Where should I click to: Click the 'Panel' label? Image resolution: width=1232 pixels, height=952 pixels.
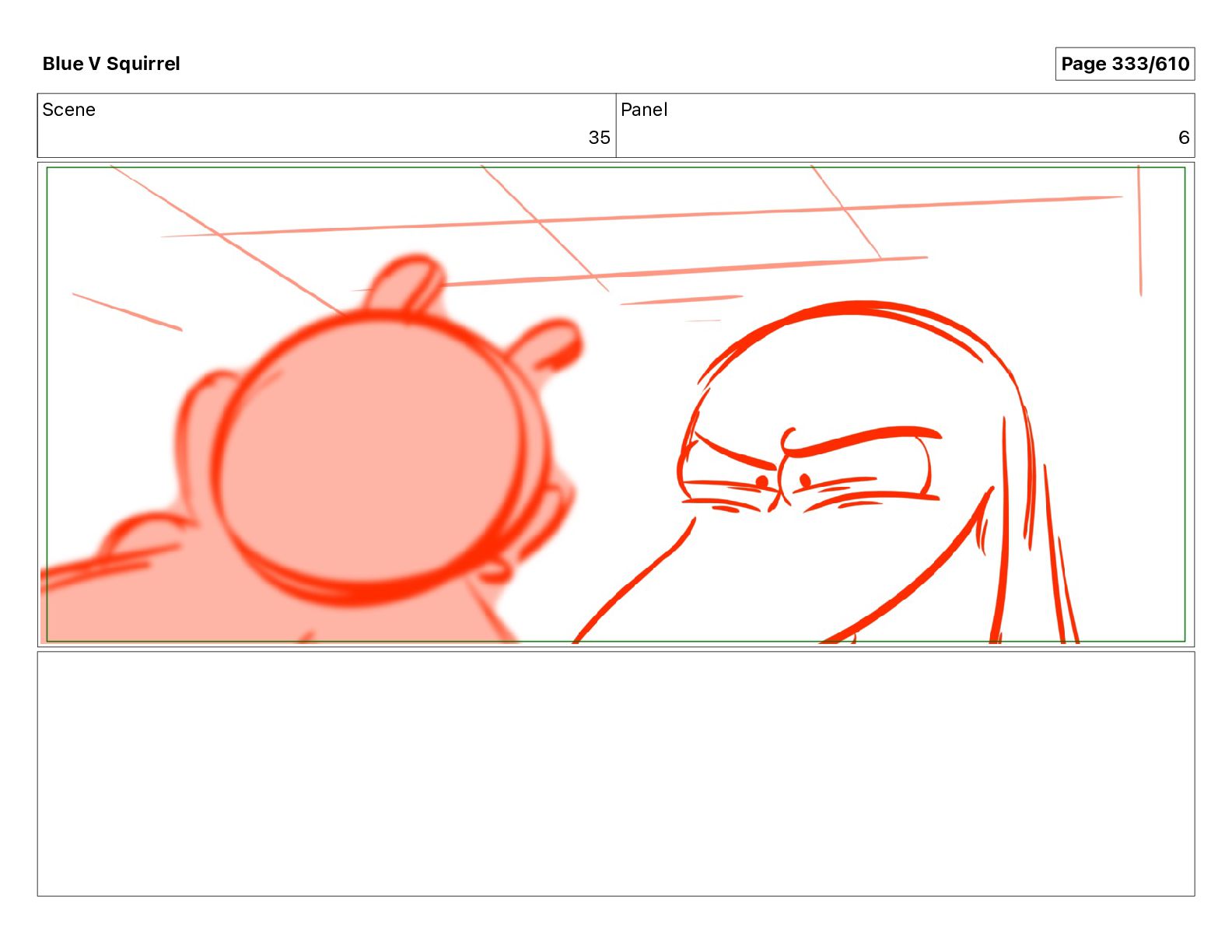tap(644, 110)
